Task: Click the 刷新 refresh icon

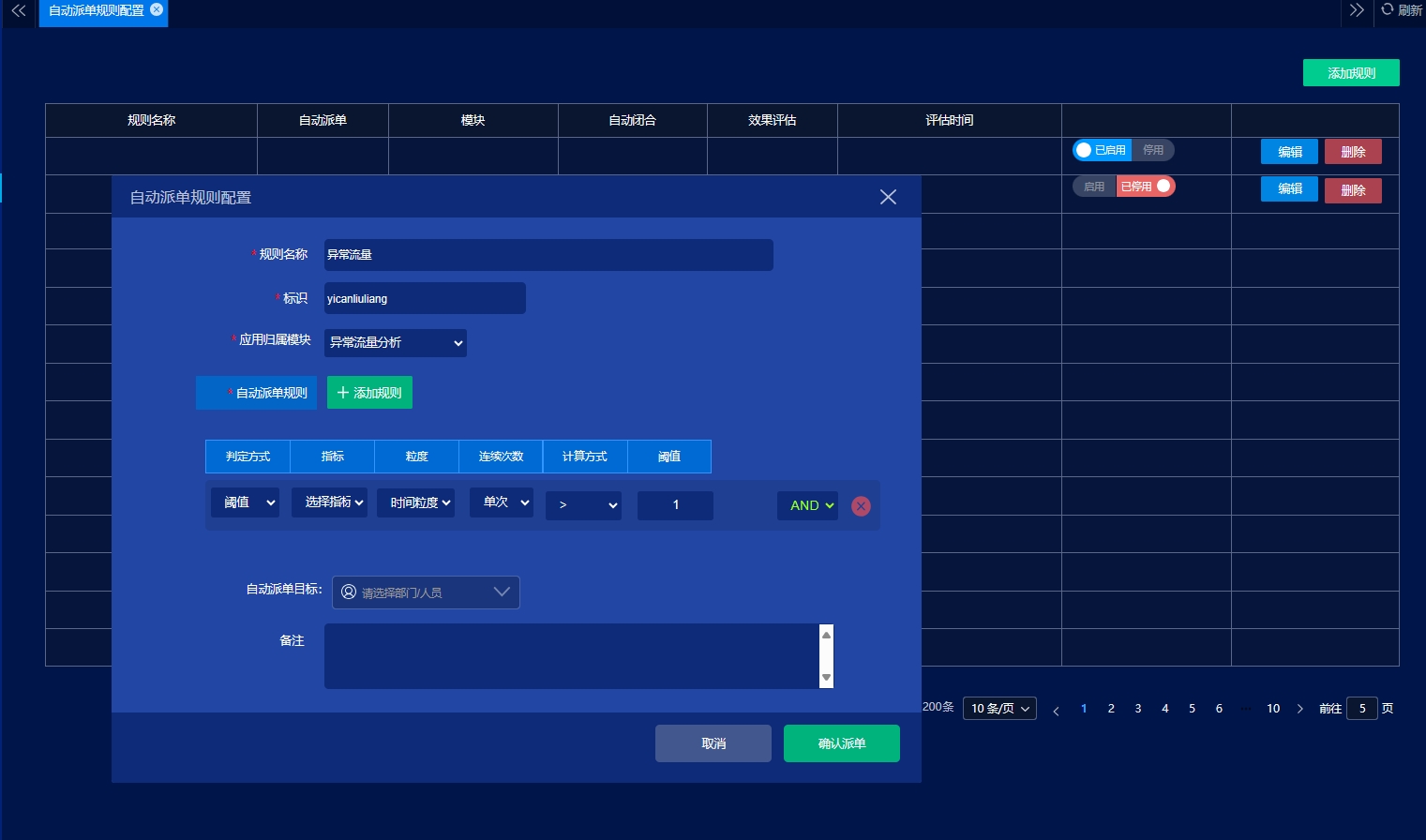Action: pyautogui.click(x=1388, y=9)
